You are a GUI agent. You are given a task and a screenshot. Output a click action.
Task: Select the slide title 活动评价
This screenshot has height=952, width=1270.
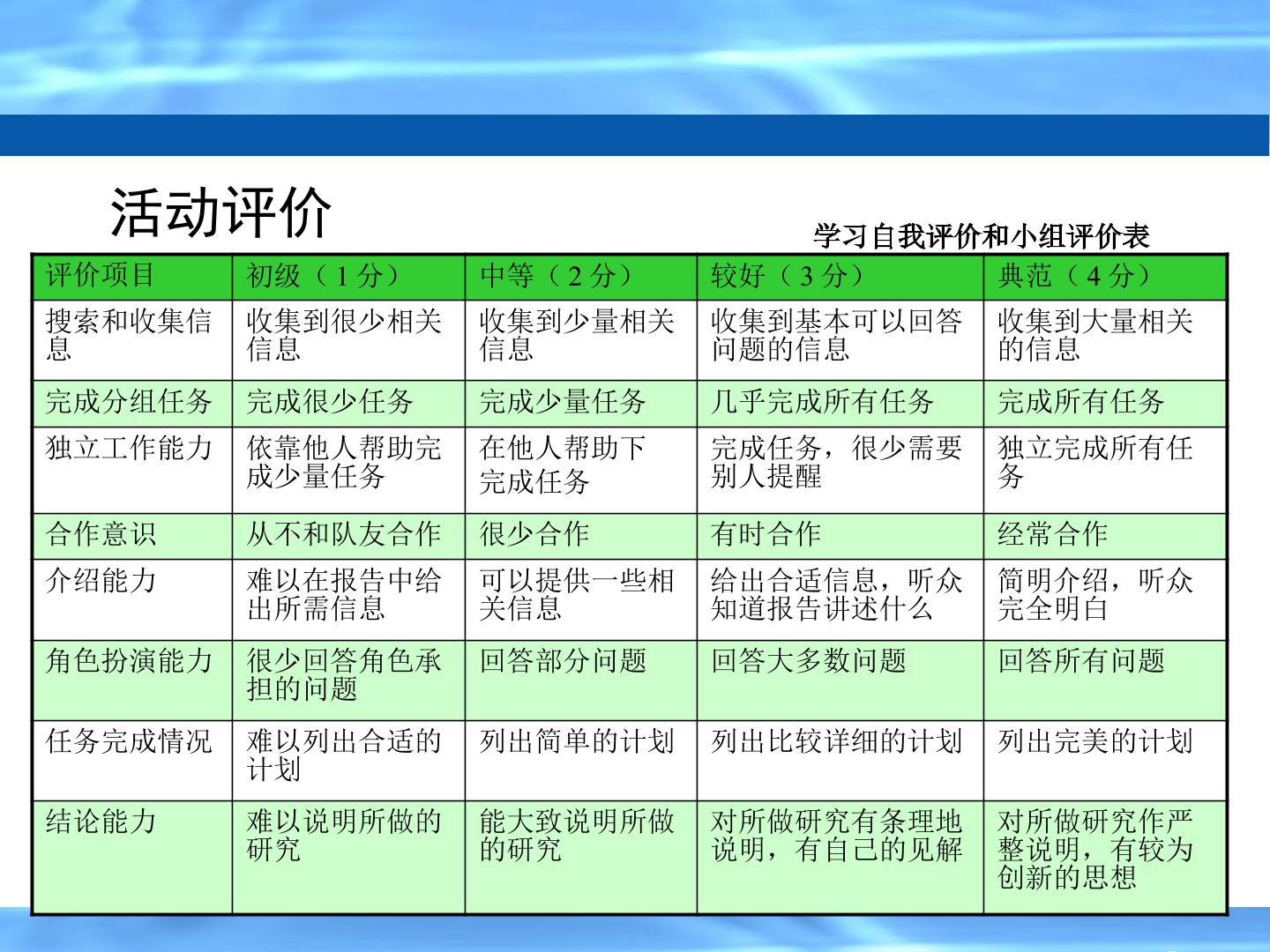coord(220,212)
